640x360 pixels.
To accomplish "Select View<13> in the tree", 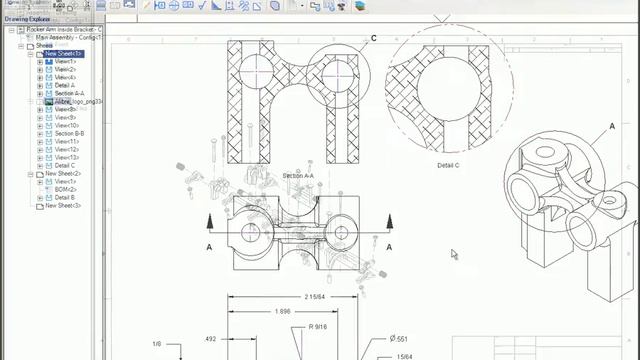I will (67, 157).
